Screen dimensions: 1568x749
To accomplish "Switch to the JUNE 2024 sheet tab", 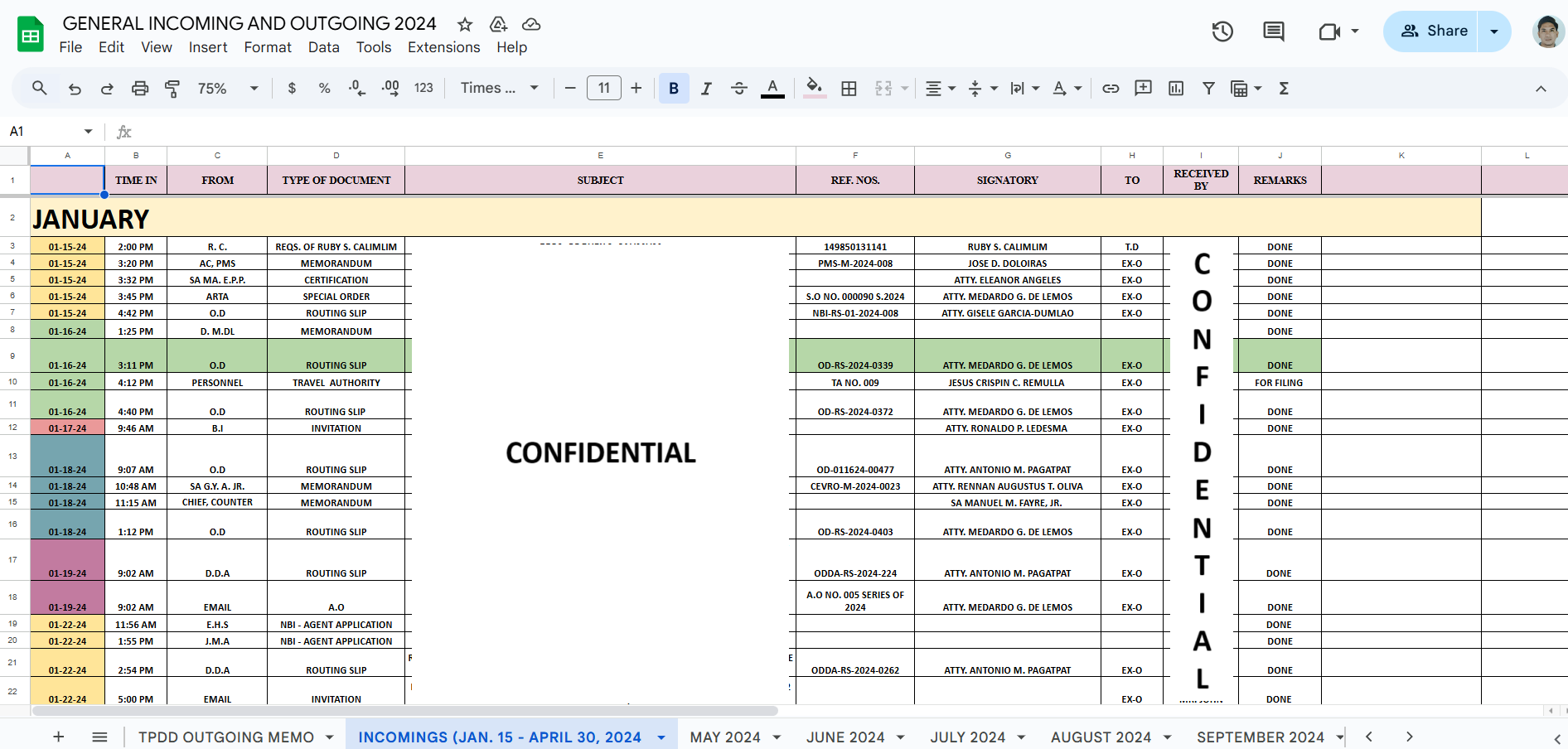I will point(845,737).
